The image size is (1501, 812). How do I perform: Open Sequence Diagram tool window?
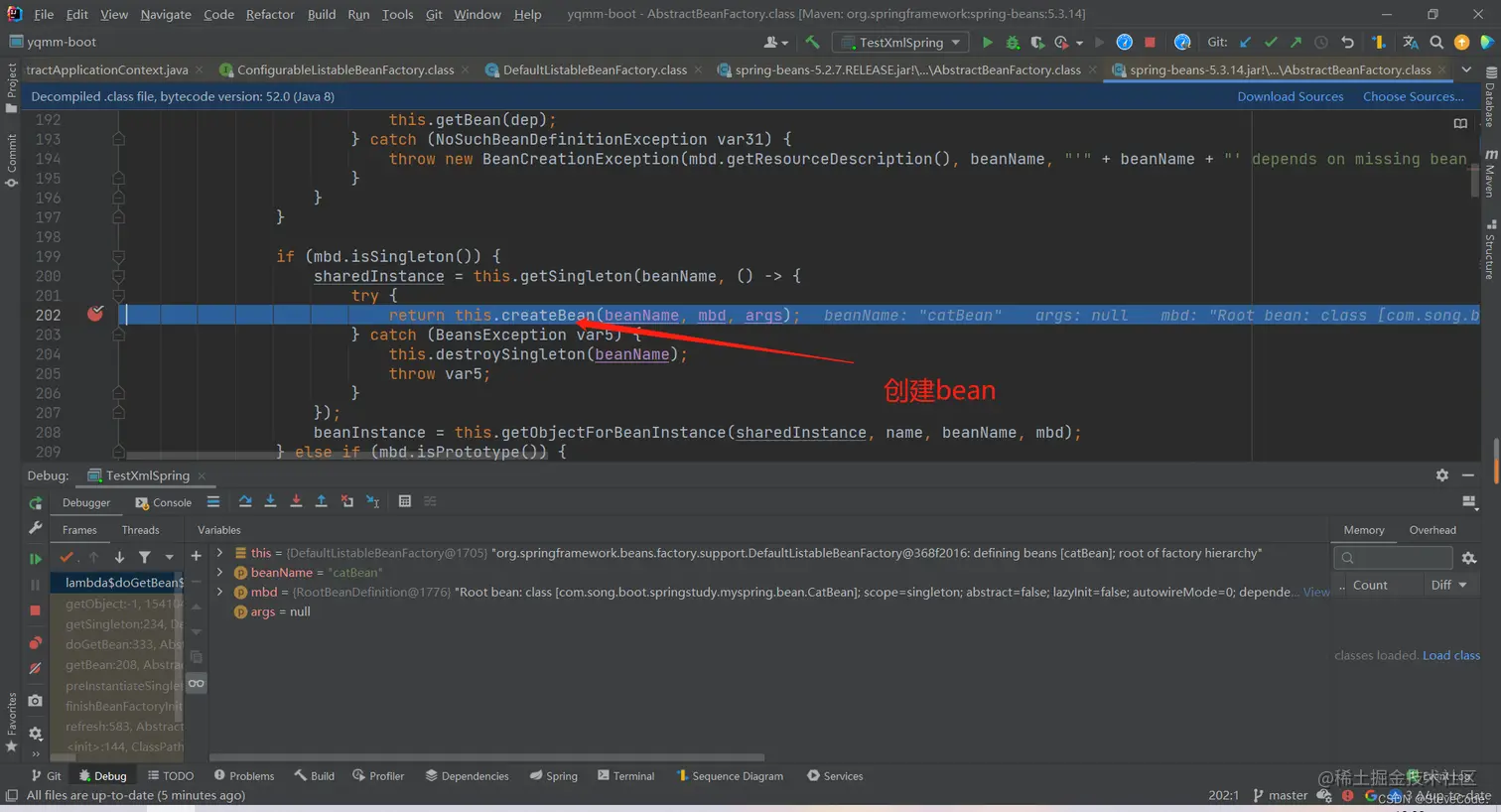click(x=730, y=776)
